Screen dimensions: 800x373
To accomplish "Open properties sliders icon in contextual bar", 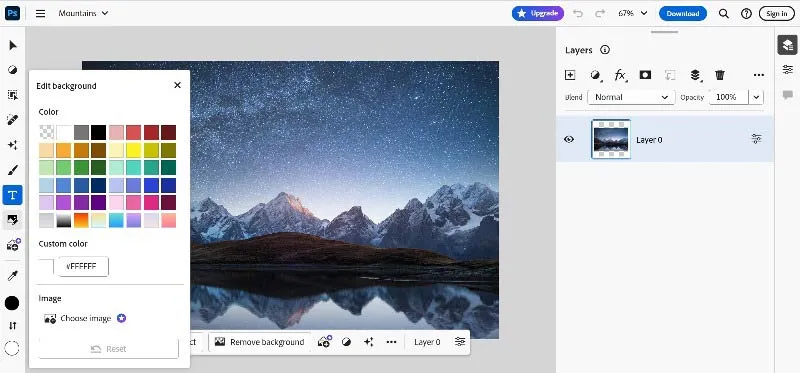I will coord(460,342).
